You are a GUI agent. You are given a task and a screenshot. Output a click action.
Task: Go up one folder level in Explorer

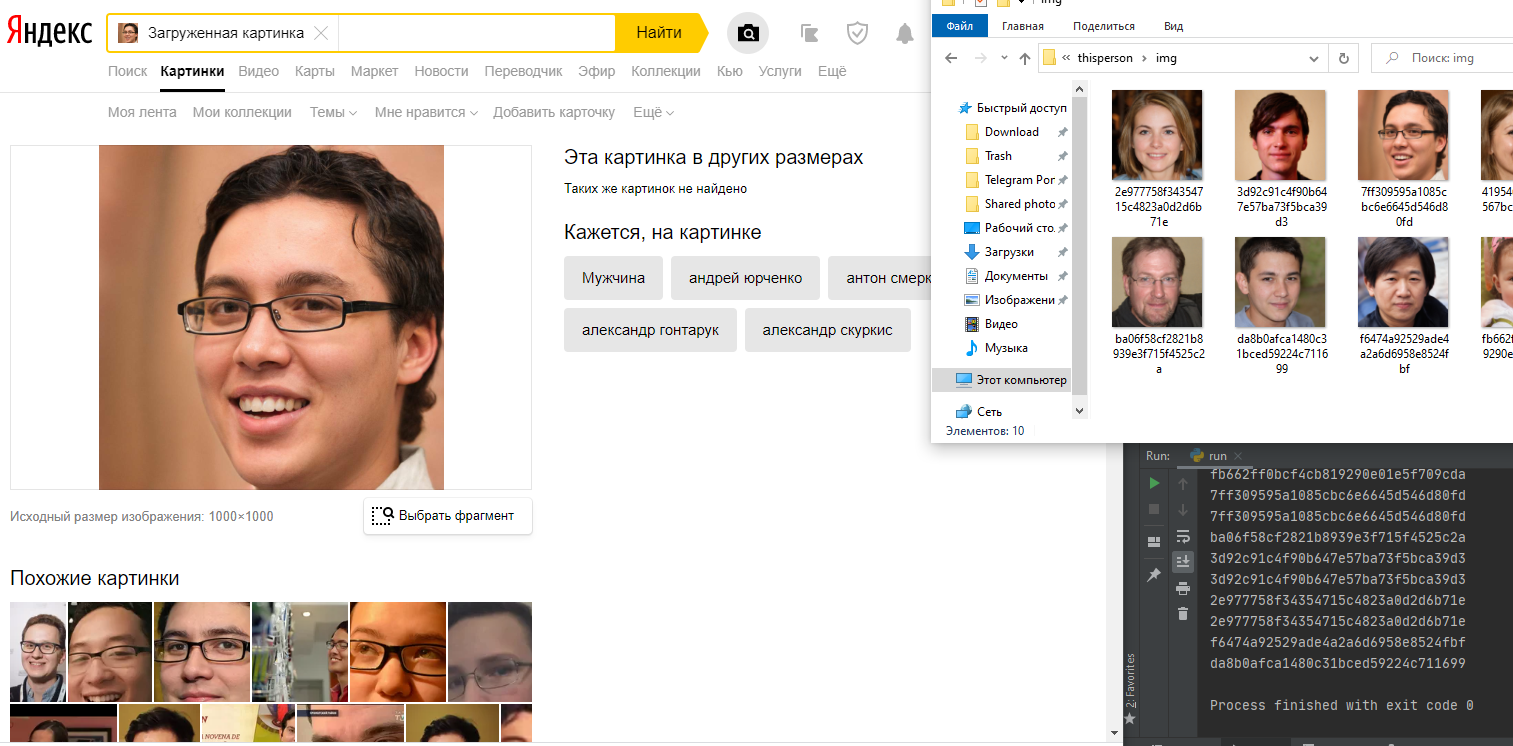click(1024, 58)
